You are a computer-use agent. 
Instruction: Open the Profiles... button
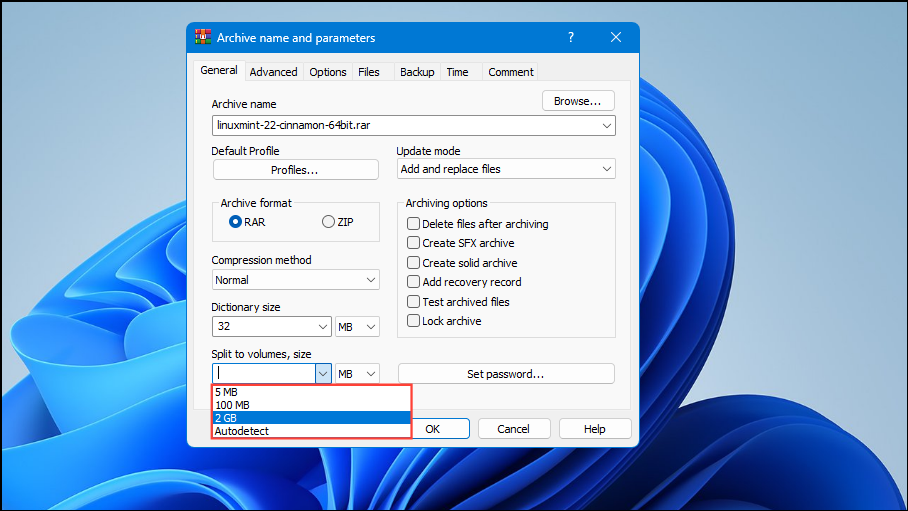295,170
